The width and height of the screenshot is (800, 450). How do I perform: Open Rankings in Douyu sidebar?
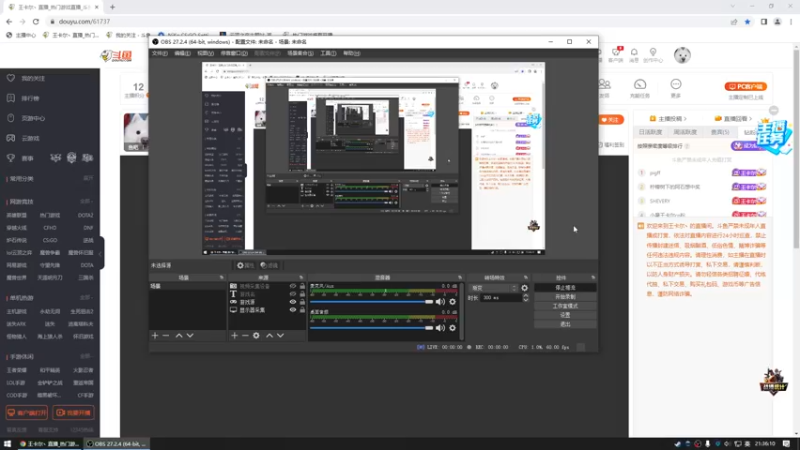point(31,98)
